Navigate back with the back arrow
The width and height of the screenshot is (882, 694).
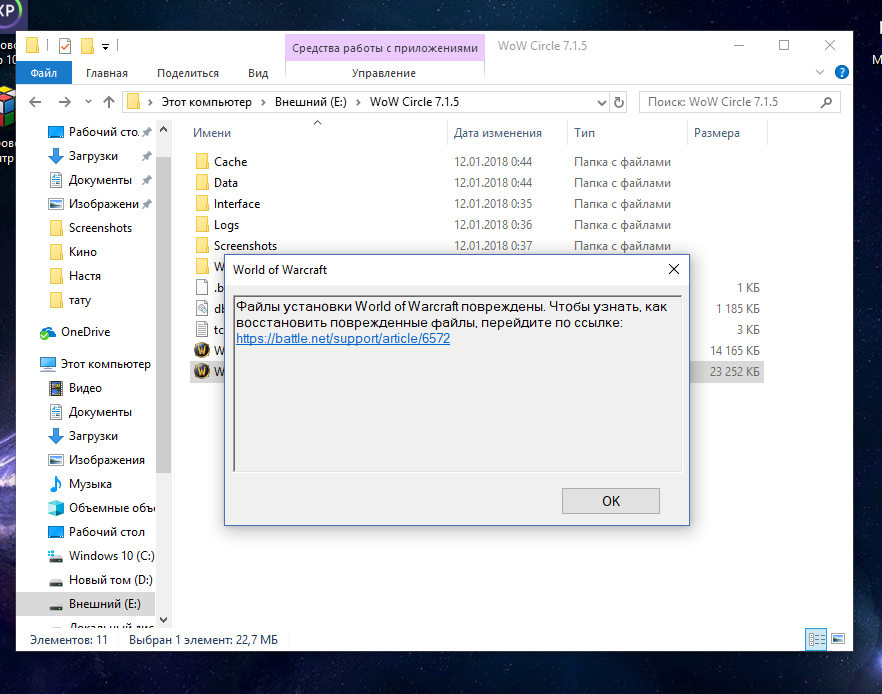click(36, 102)
